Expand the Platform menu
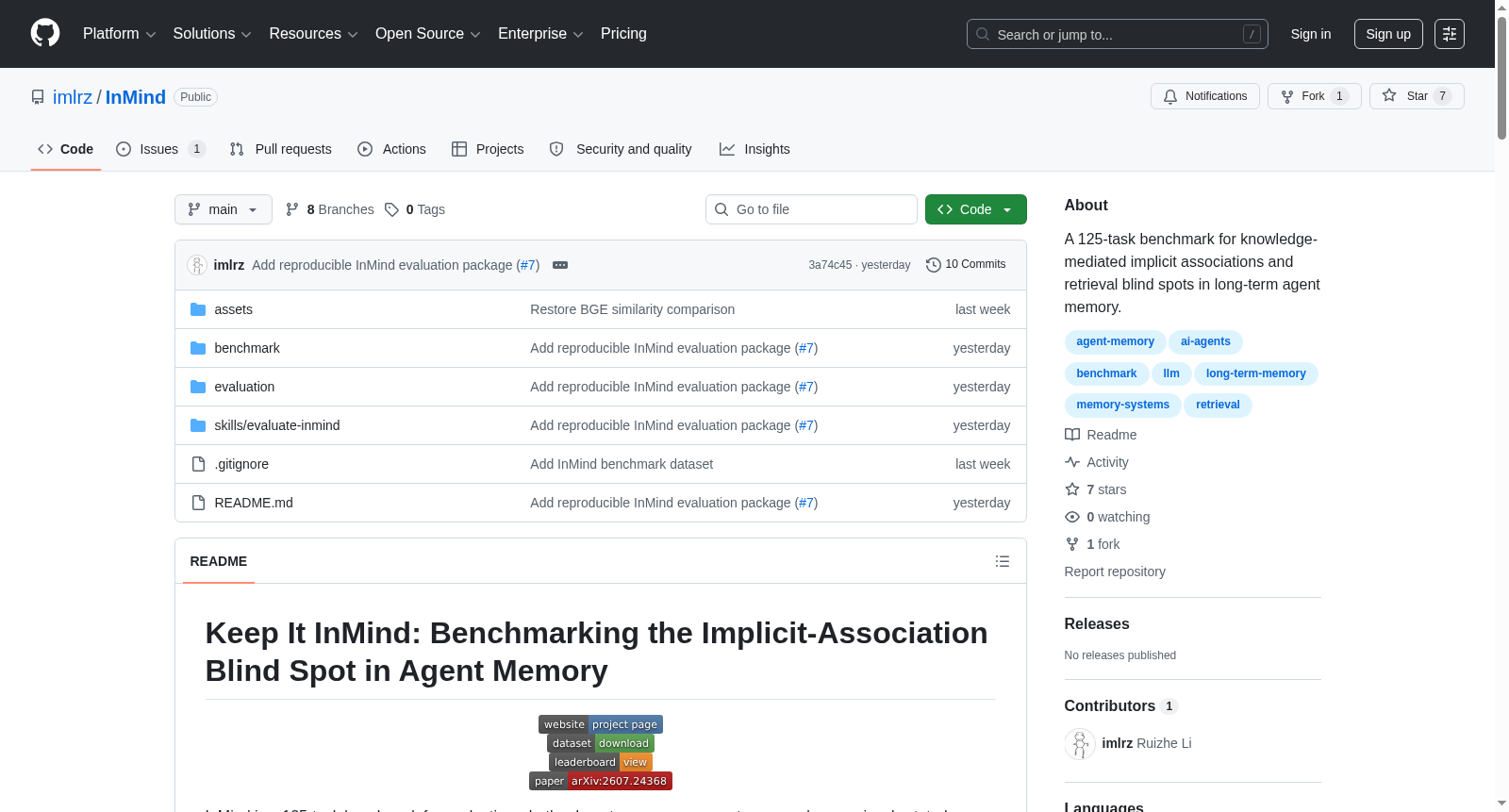 coord(120,34)
